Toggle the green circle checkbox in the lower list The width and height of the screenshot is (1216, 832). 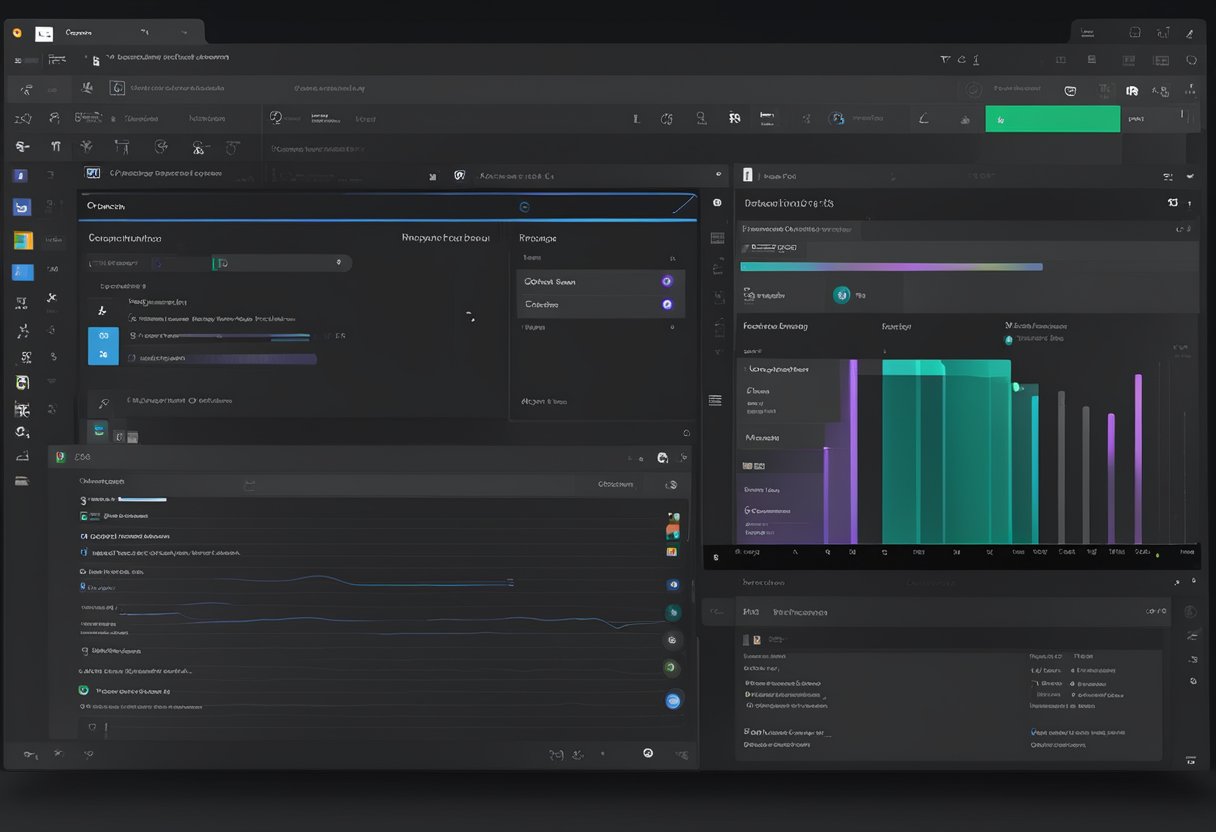[x=84, y=690]
